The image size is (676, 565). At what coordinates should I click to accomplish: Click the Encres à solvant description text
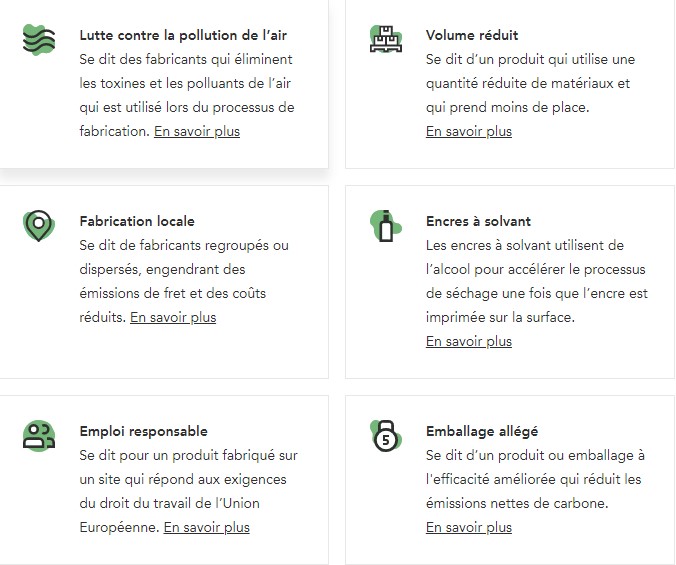click(x=536, y=281)
